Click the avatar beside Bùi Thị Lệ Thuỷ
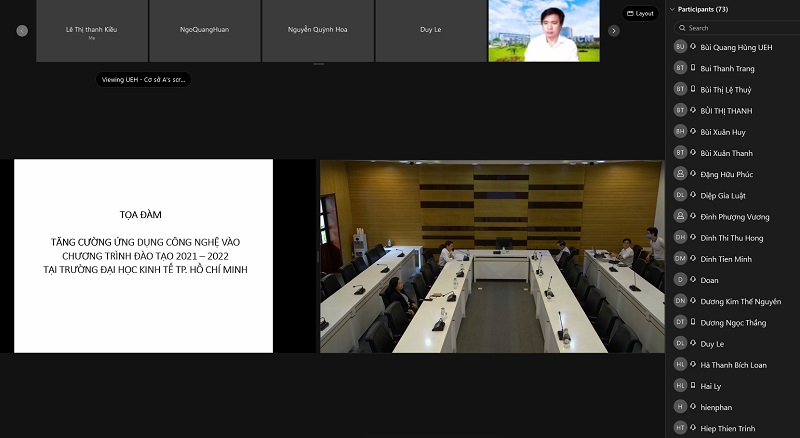Screen dimensions: 800x438 [x=680, y=89]
